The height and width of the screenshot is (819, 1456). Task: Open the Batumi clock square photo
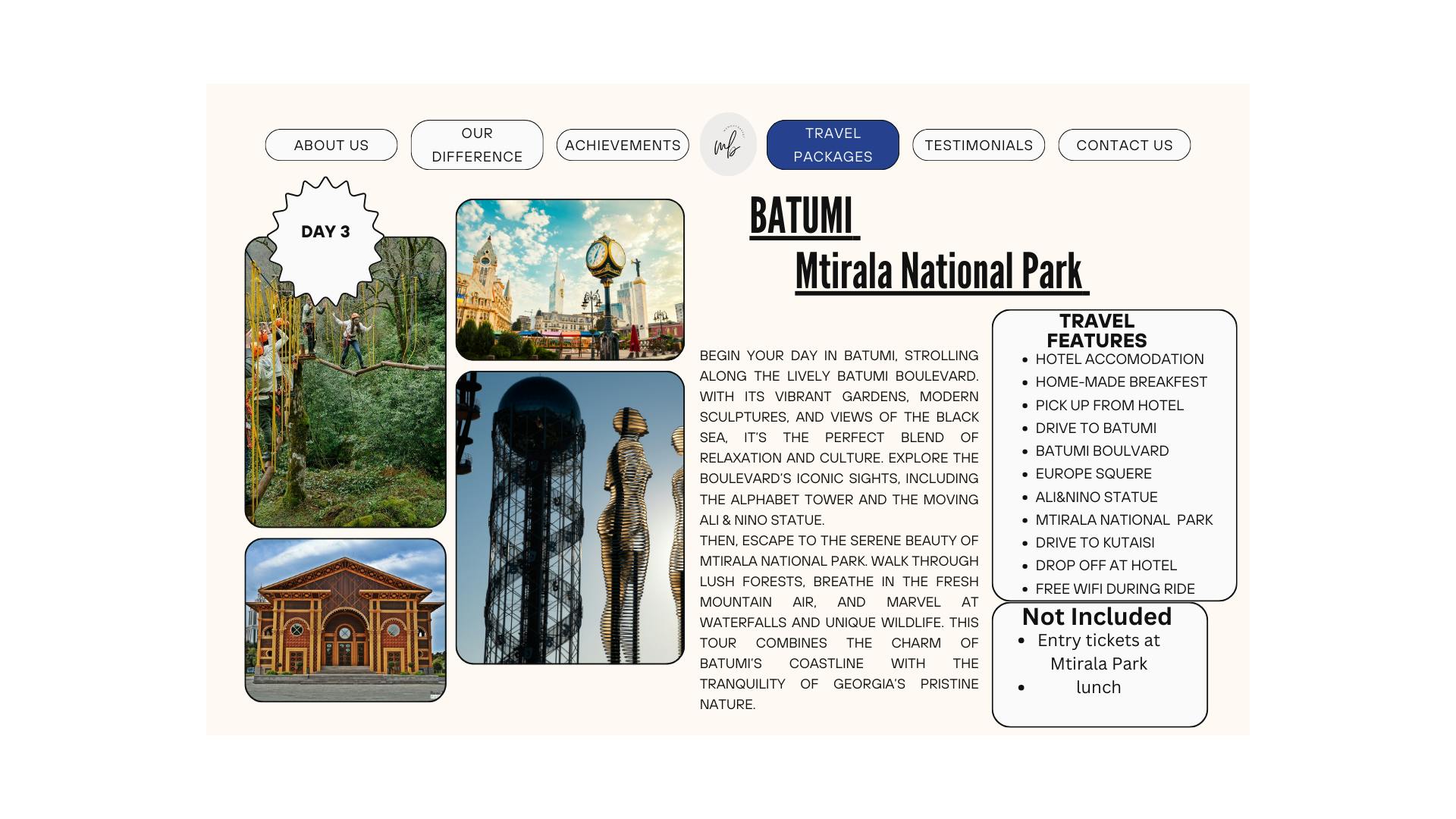570,279
